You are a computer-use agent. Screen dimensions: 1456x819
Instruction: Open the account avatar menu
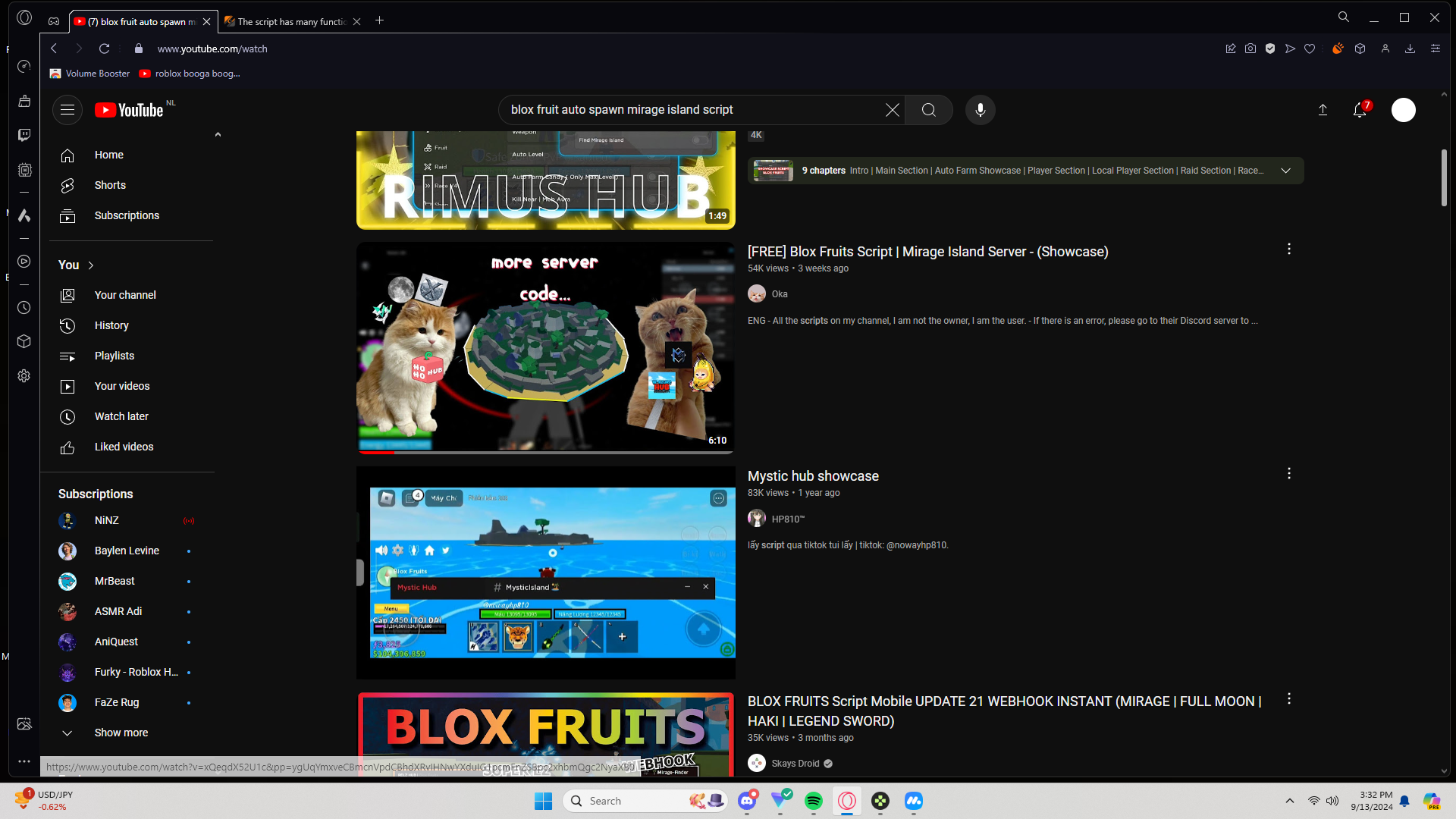(1404, 110)
